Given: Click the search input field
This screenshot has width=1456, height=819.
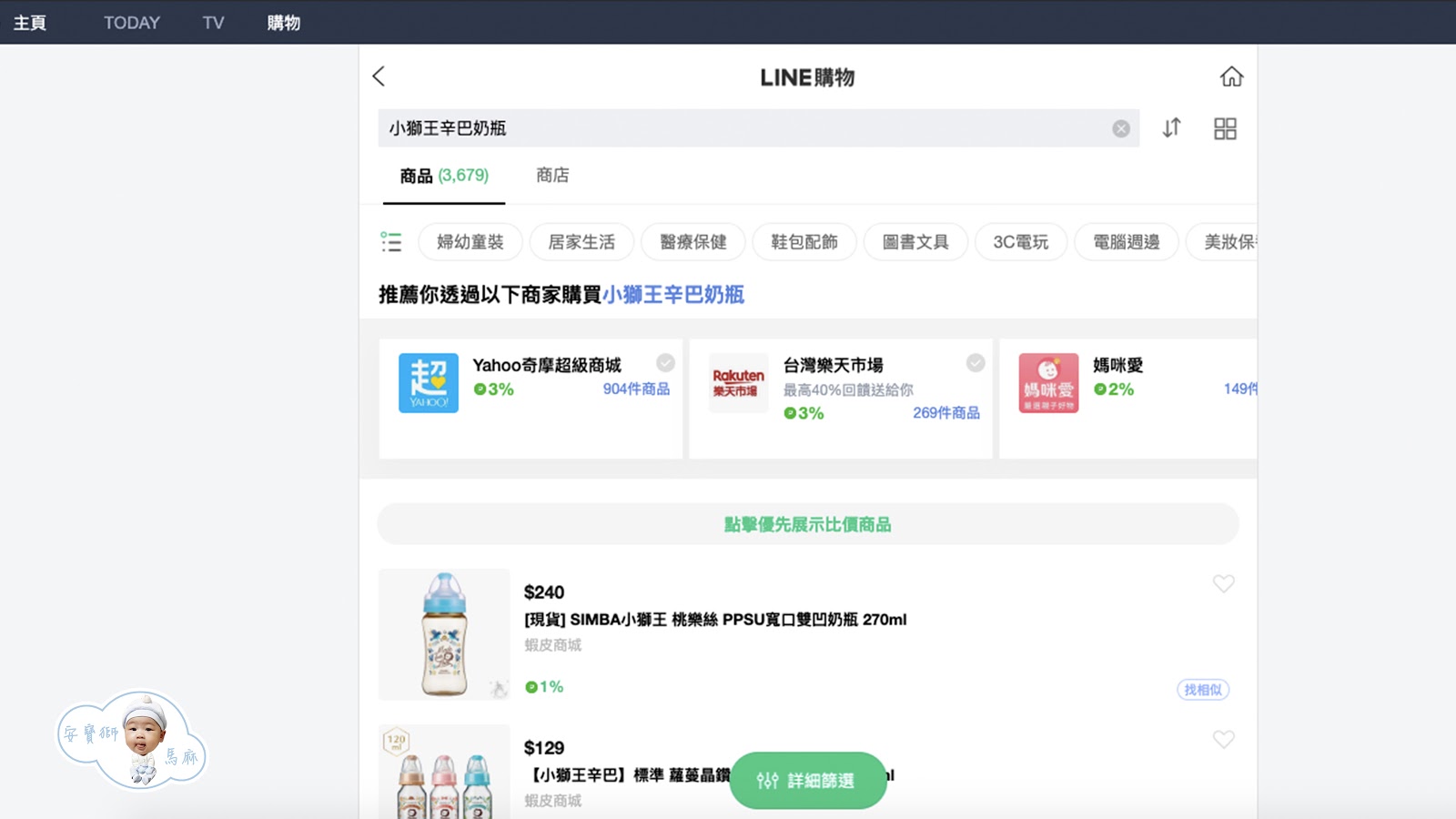Looking at the screenshot, I should point(742,128).
